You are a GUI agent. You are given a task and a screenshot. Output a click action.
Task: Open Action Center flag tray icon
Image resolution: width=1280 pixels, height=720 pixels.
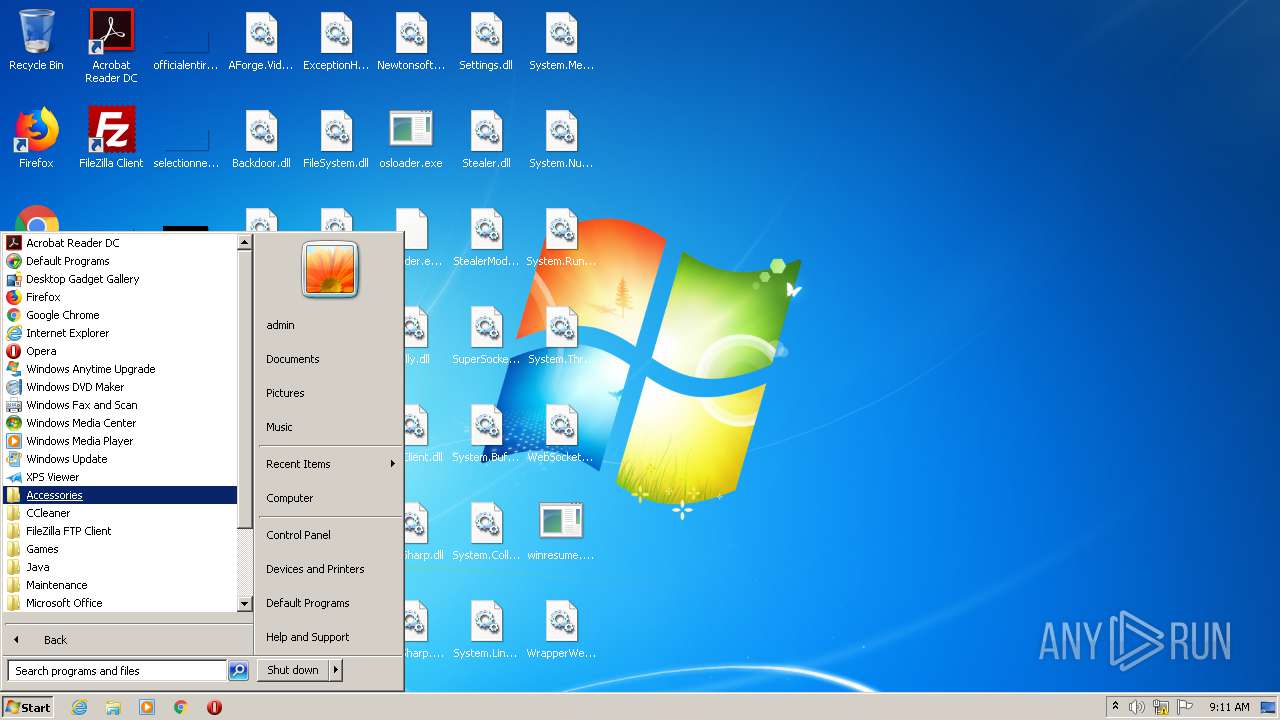coord(1185,707)
